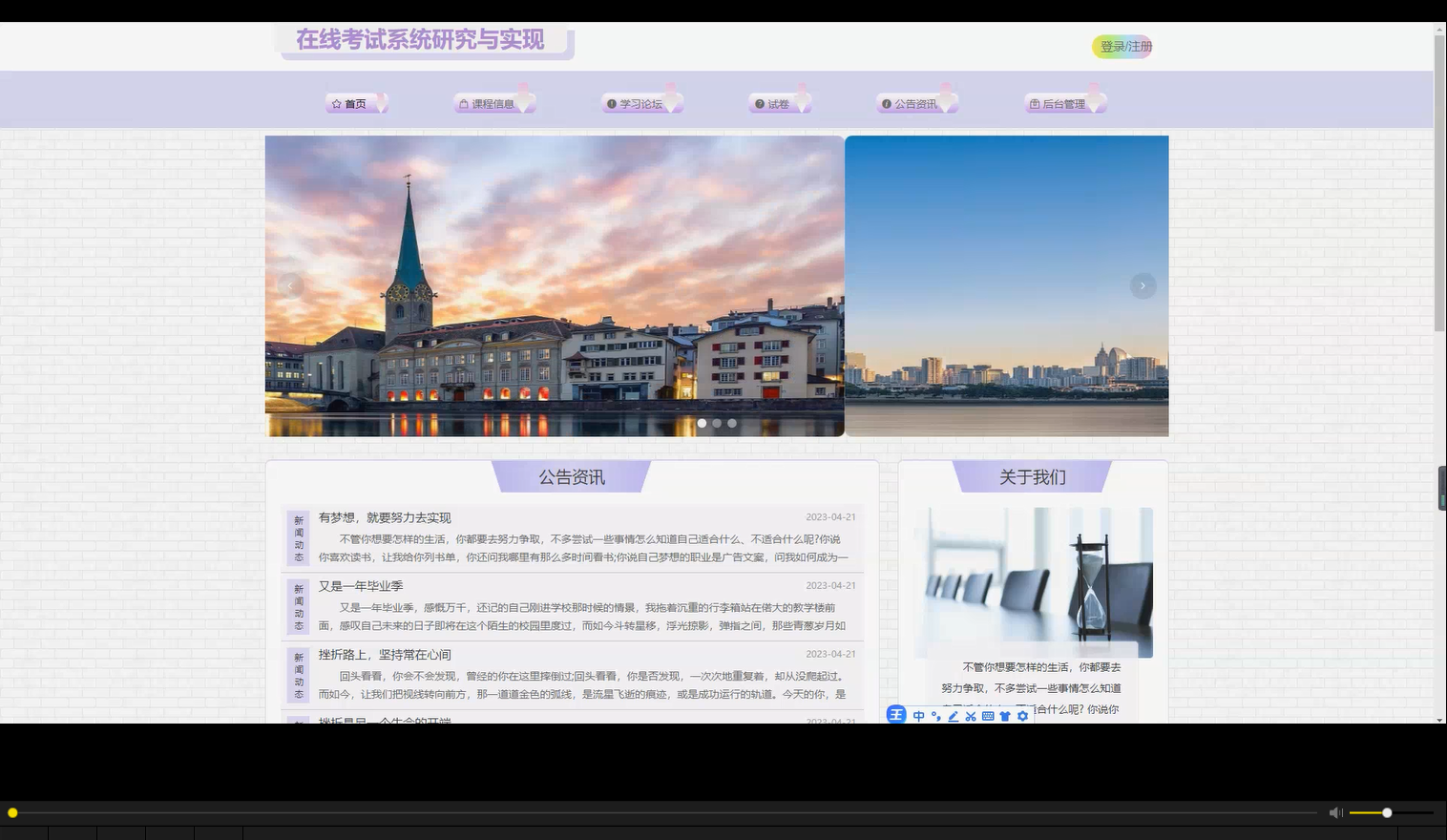This screenshot has height=840, width=1447.
Task: Click the church cityscape carousel image
Action: [555, 285]
